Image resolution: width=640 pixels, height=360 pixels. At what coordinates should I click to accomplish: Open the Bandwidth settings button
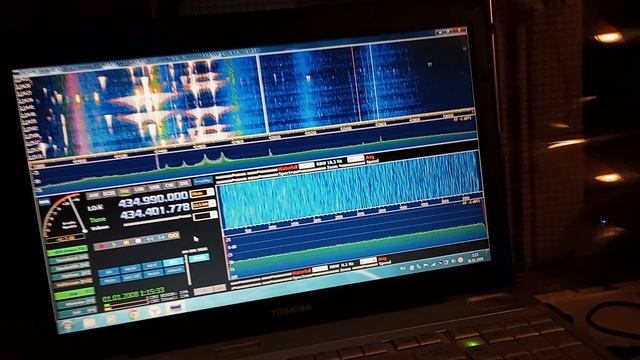(x=71, y=267)
